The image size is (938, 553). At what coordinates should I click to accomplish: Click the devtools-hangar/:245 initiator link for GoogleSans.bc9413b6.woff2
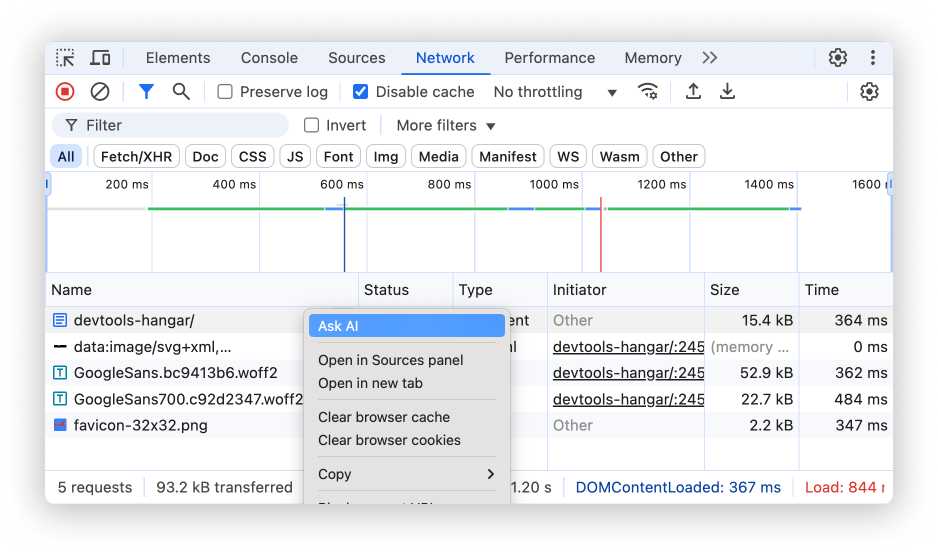628,373
